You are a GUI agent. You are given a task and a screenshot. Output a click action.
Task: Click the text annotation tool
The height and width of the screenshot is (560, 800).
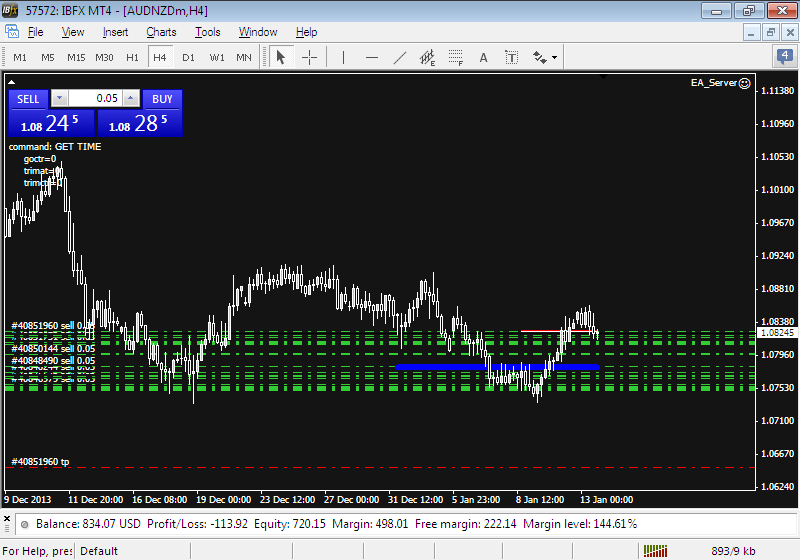click(484, 57)
